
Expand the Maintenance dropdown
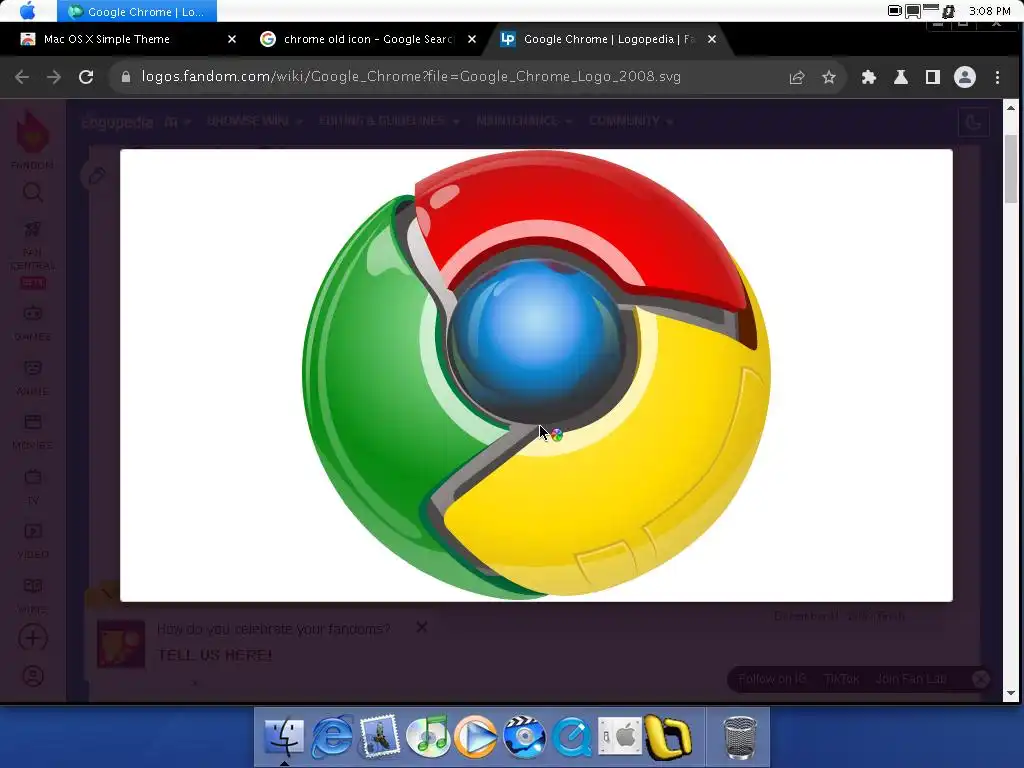[x=524, y=121]
